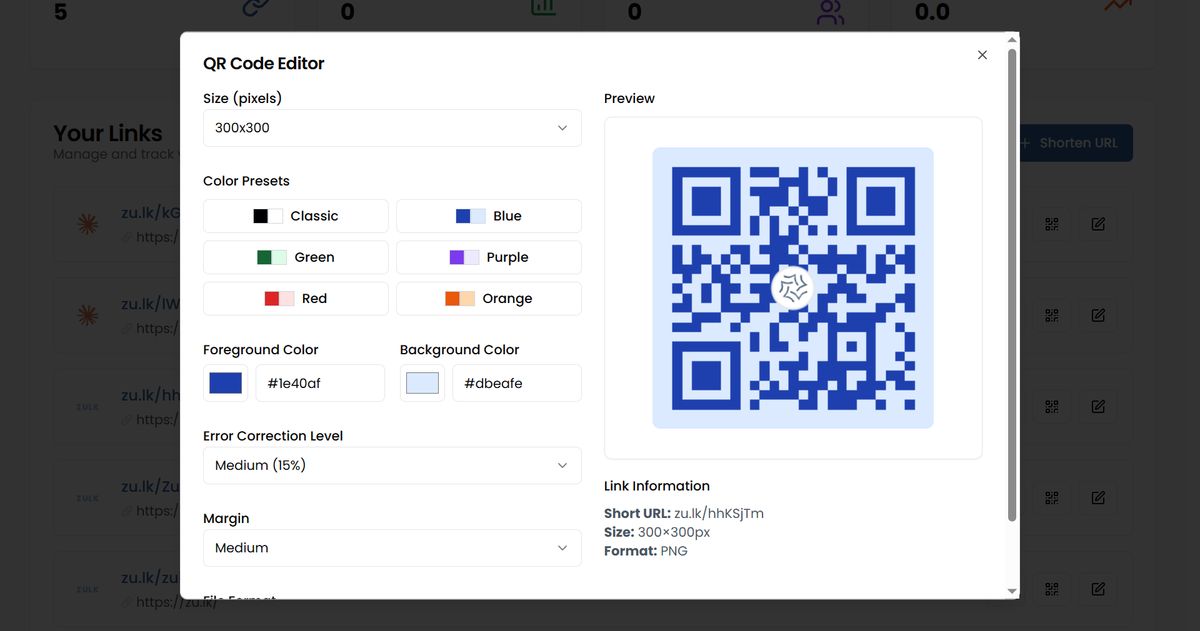1200x631 pixels.
Task: Click the QR code icon in first link row
Action: coord(1051,224)
